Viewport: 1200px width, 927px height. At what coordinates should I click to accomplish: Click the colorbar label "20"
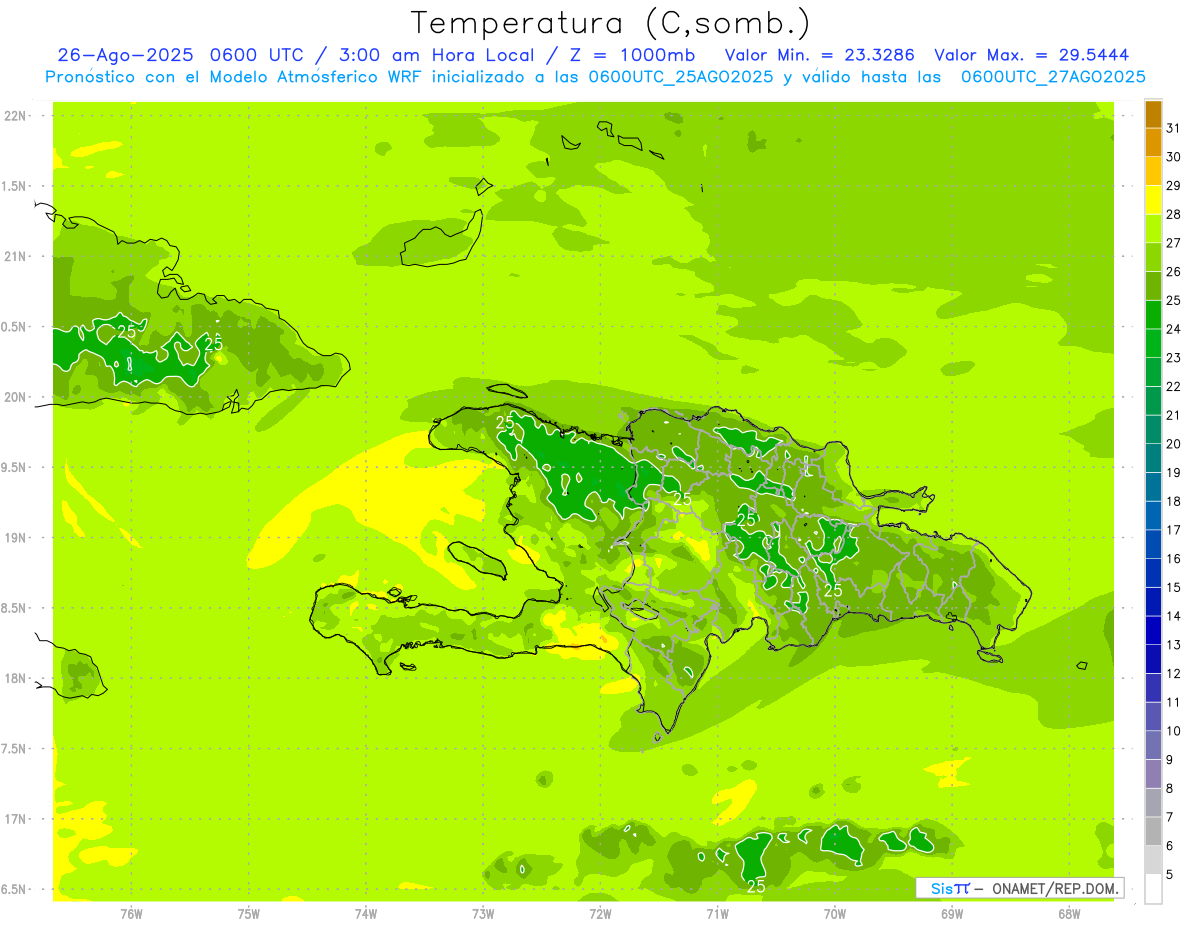(1174, 444)
